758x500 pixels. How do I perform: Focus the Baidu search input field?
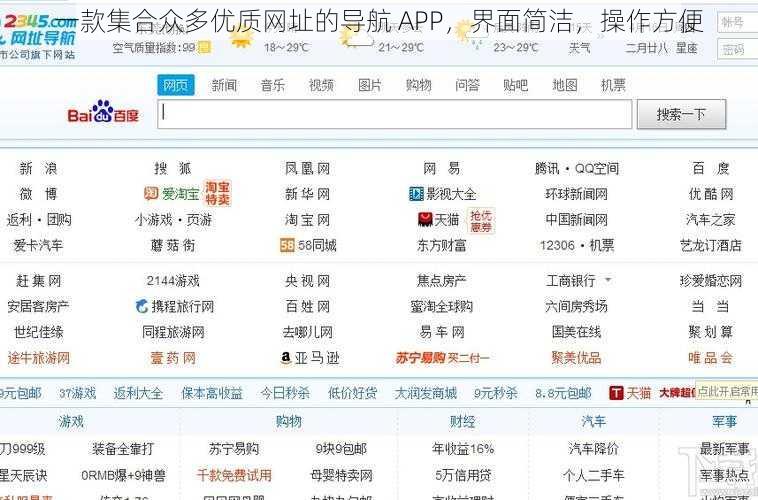394,114
